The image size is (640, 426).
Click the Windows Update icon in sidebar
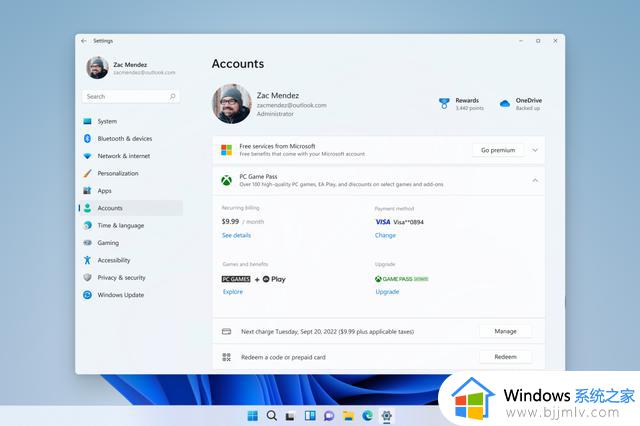coord(87,295)
